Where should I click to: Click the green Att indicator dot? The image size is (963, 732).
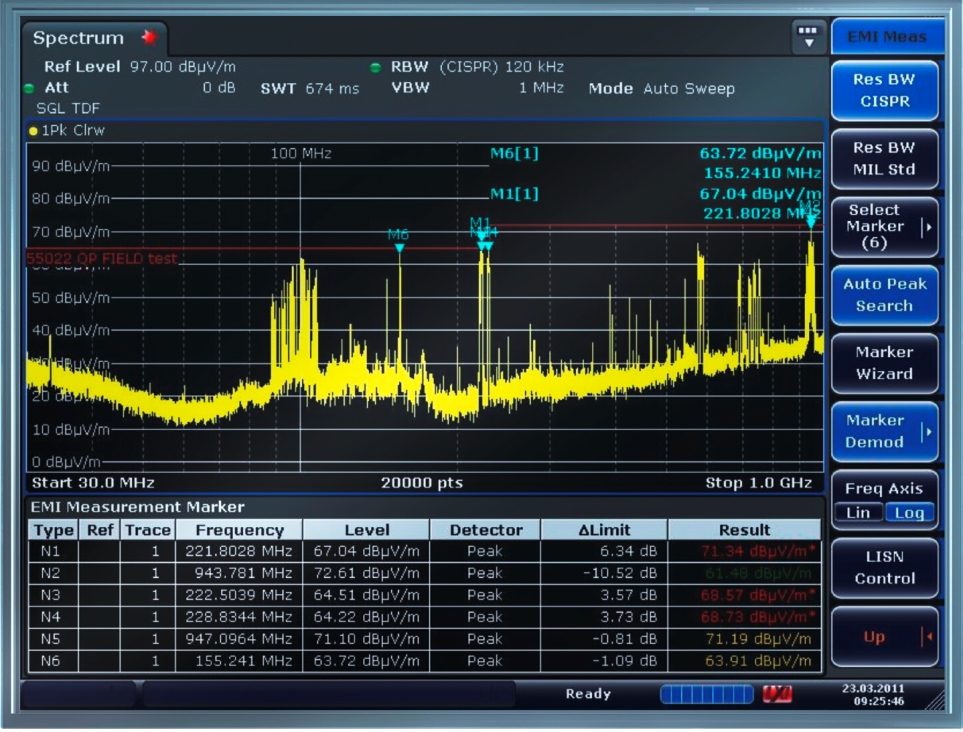click(29, 88)
